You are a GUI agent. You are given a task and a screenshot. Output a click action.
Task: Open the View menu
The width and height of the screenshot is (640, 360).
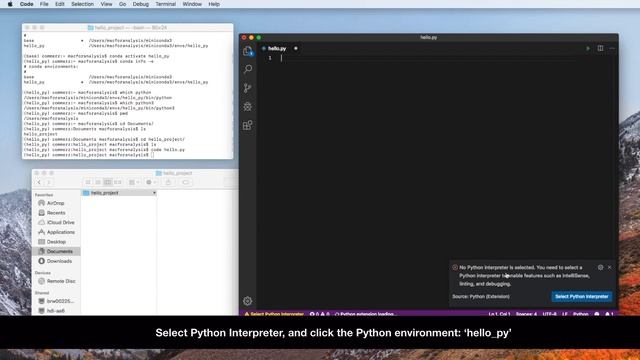[106, 4]
